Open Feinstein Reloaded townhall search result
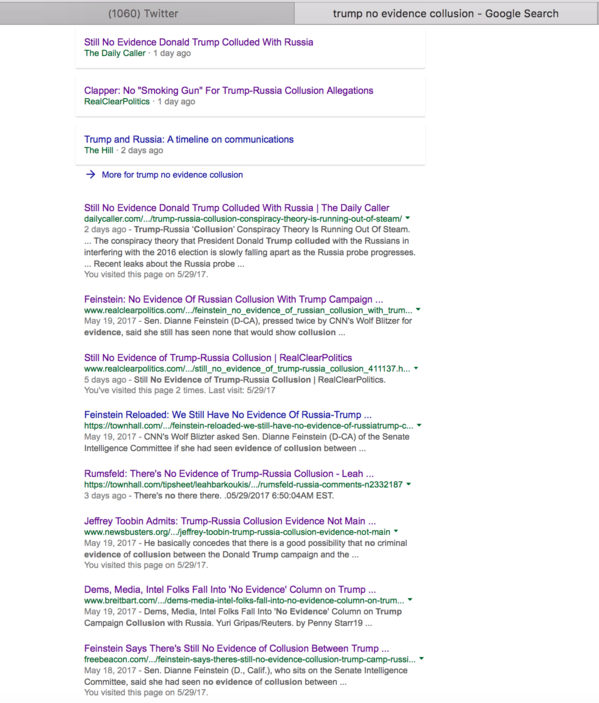This screenshot has width=599, height=703. coord(228,415)
